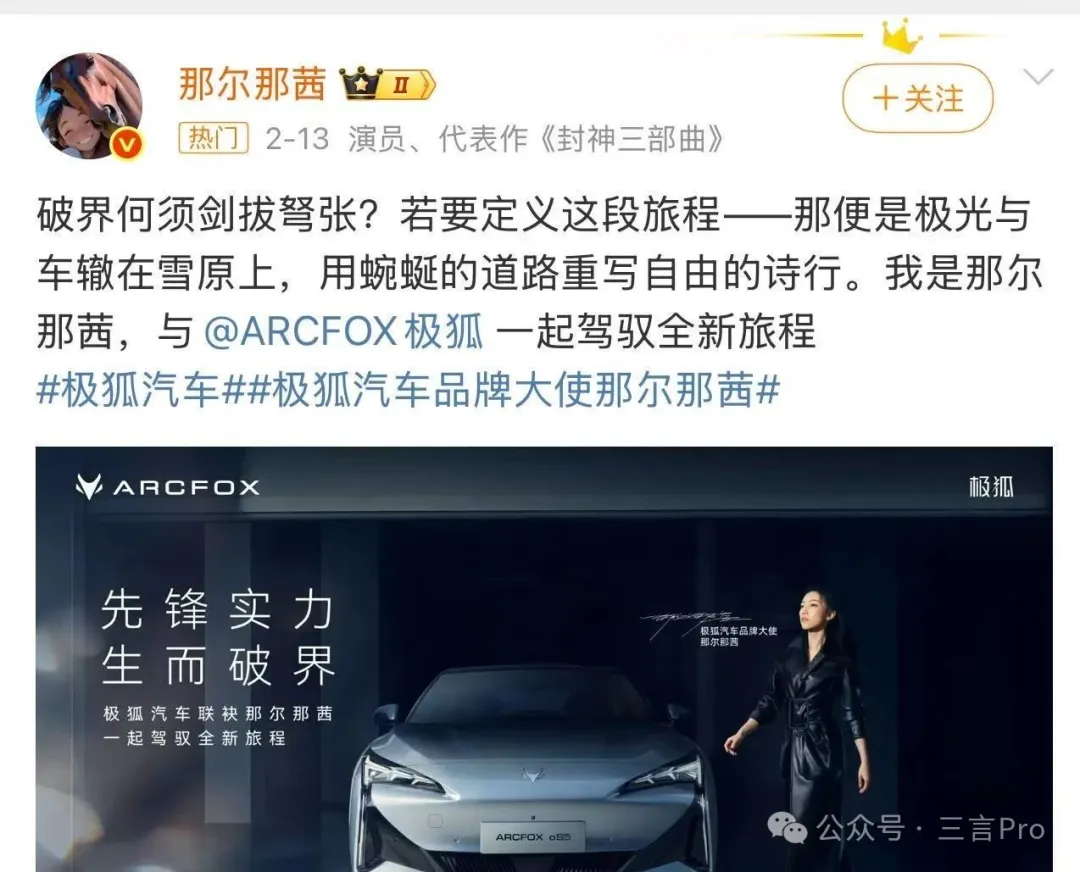Open the ARCFOX poster image
Viewport: 1080px width, 872px height.
[x=544, y=659]
